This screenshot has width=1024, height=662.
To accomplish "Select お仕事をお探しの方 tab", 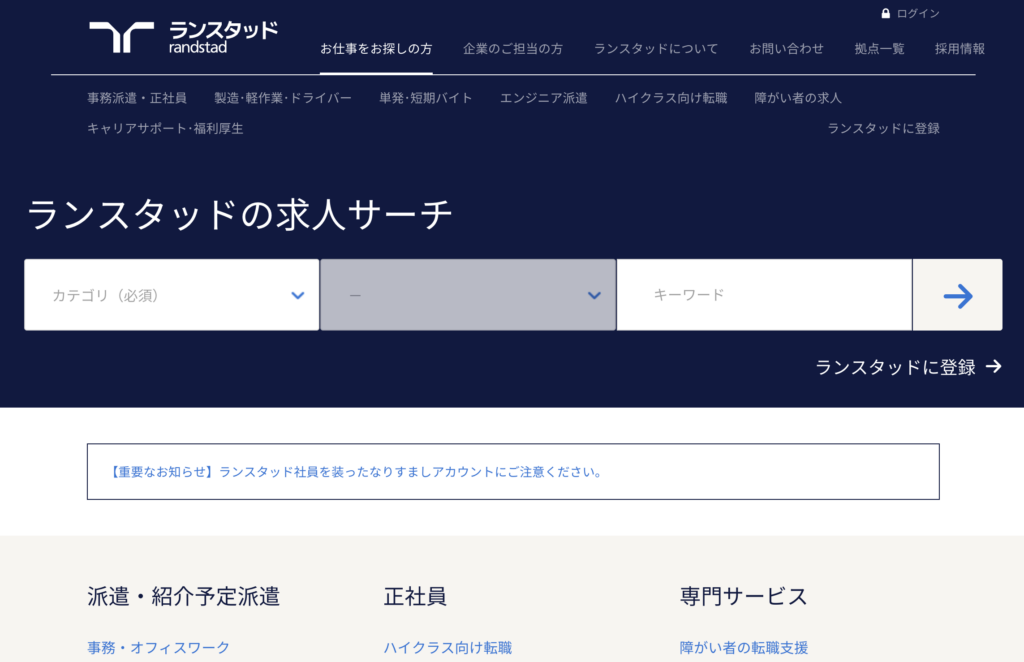I will coord(376,48).
